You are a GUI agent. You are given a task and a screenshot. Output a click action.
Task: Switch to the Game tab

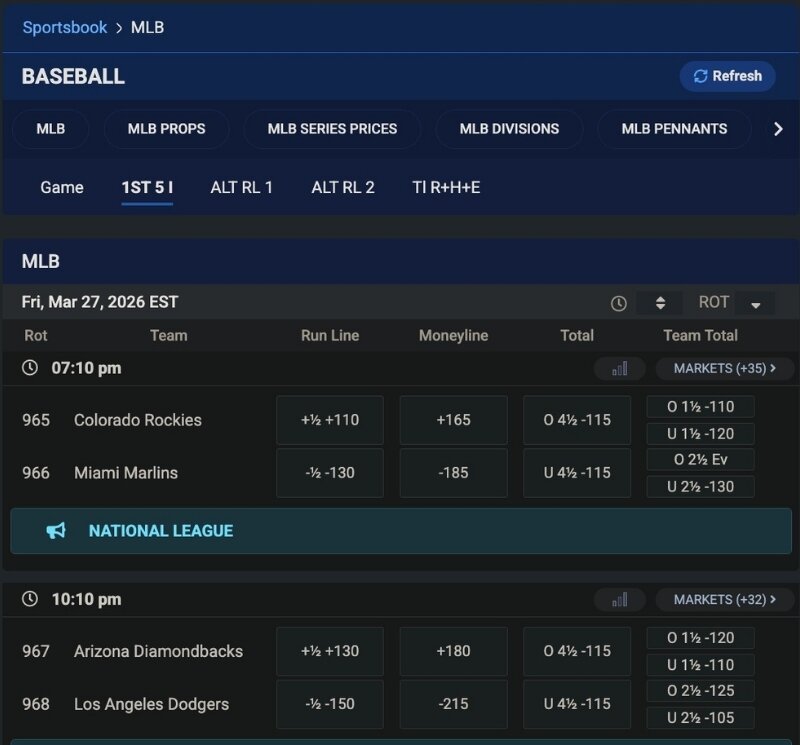(62, 187)
